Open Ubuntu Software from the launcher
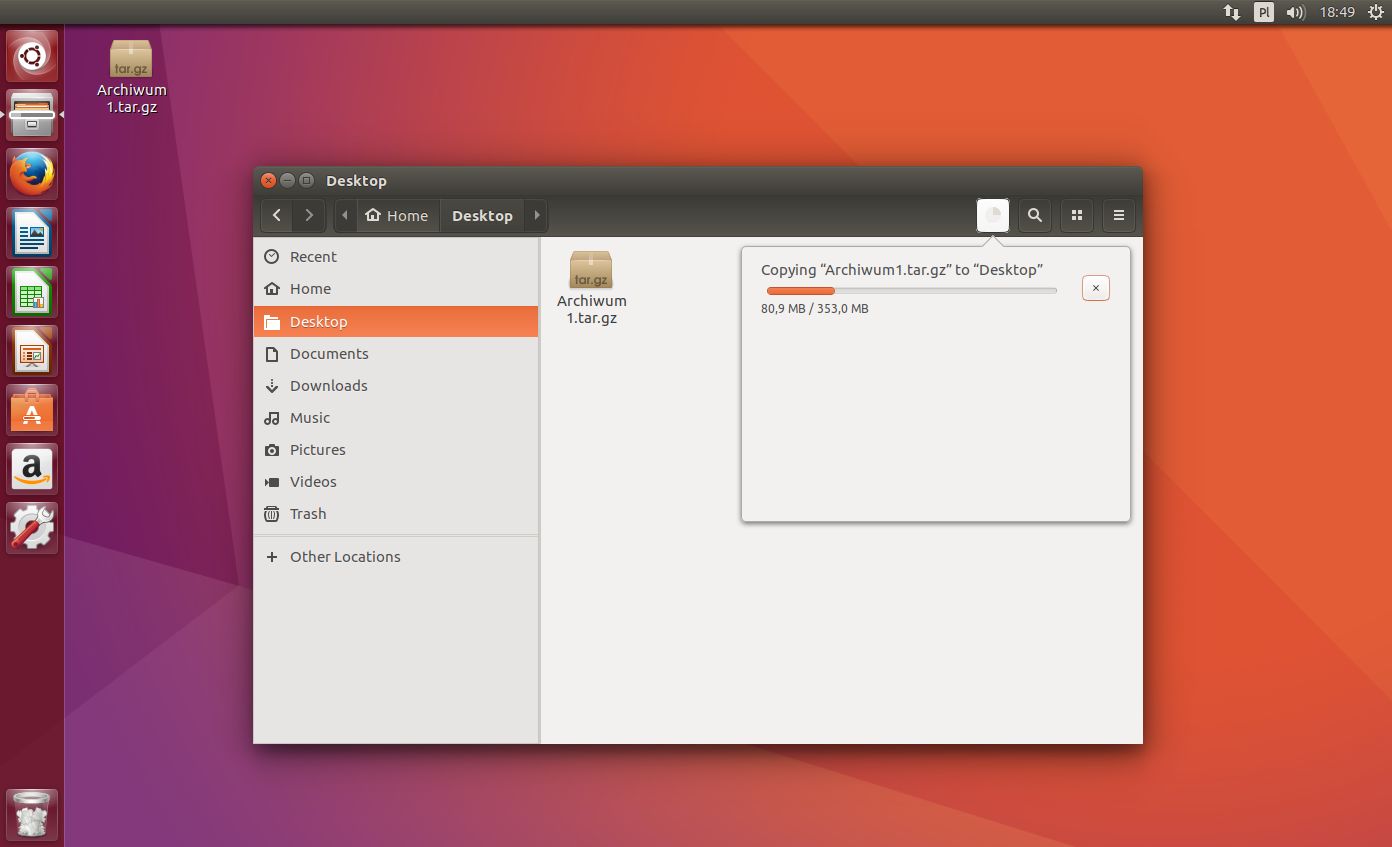Screen dimensions: 1392x847 [33, 410]
